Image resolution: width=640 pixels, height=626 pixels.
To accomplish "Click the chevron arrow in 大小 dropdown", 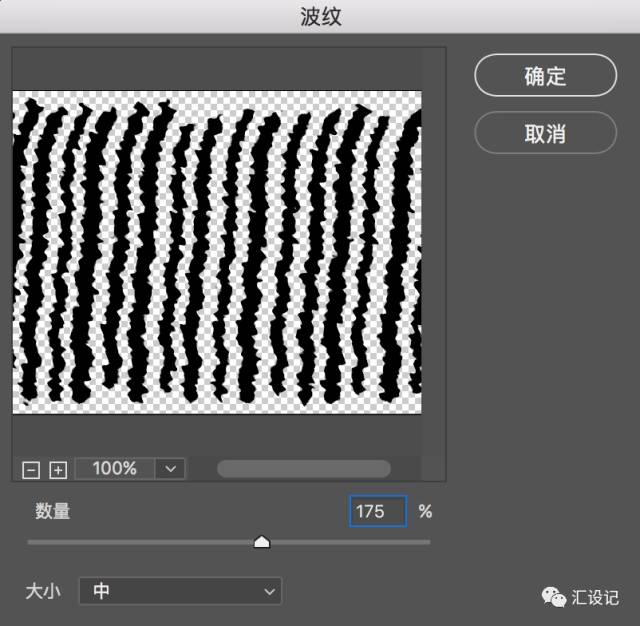I will [269, 592].
